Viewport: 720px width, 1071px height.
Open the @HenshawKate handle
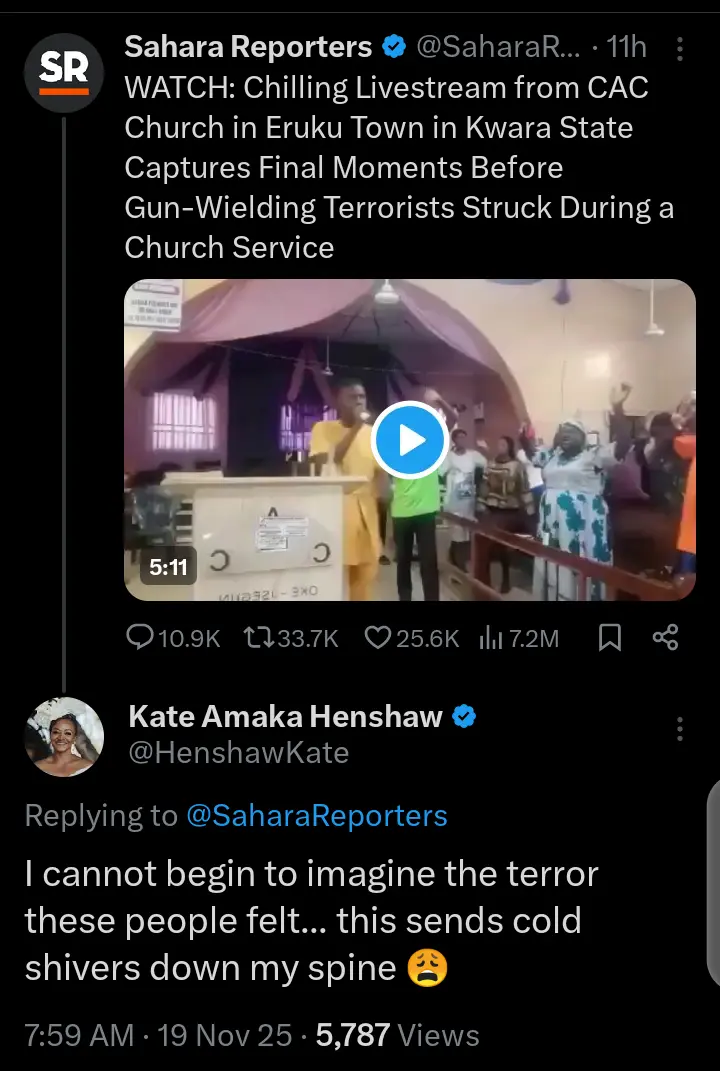coord(238,752)
